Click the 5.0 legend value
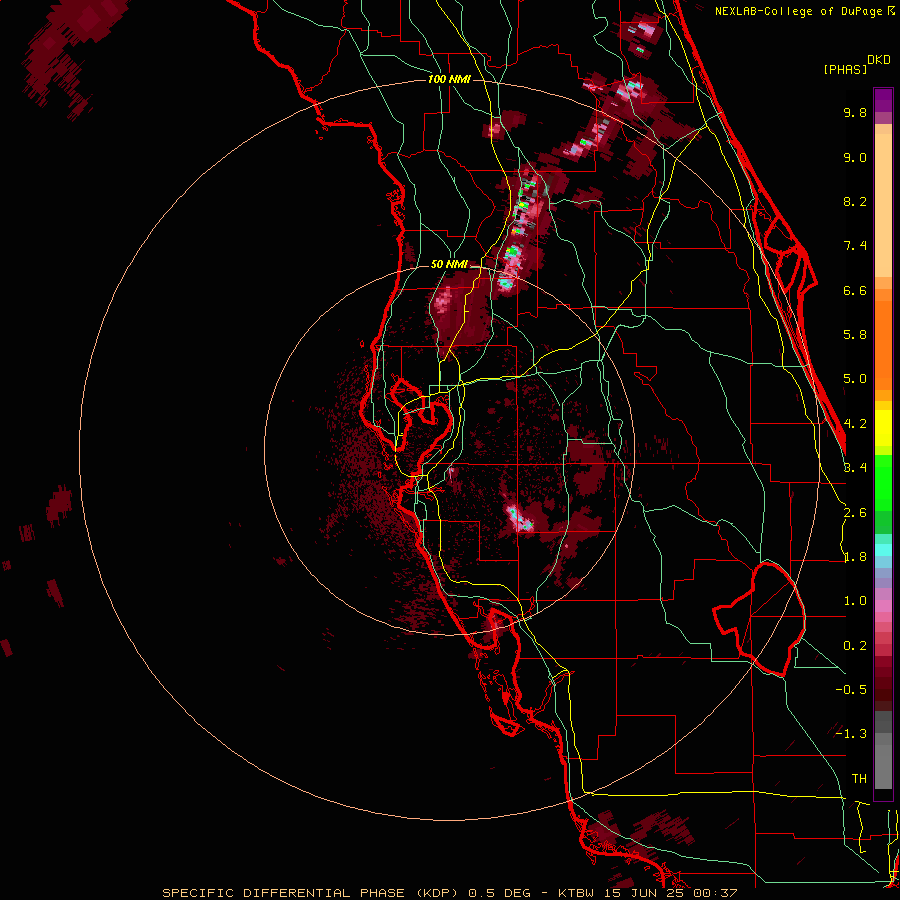The width and height of the screenshot is (900, 900). [x=855, y=379]
